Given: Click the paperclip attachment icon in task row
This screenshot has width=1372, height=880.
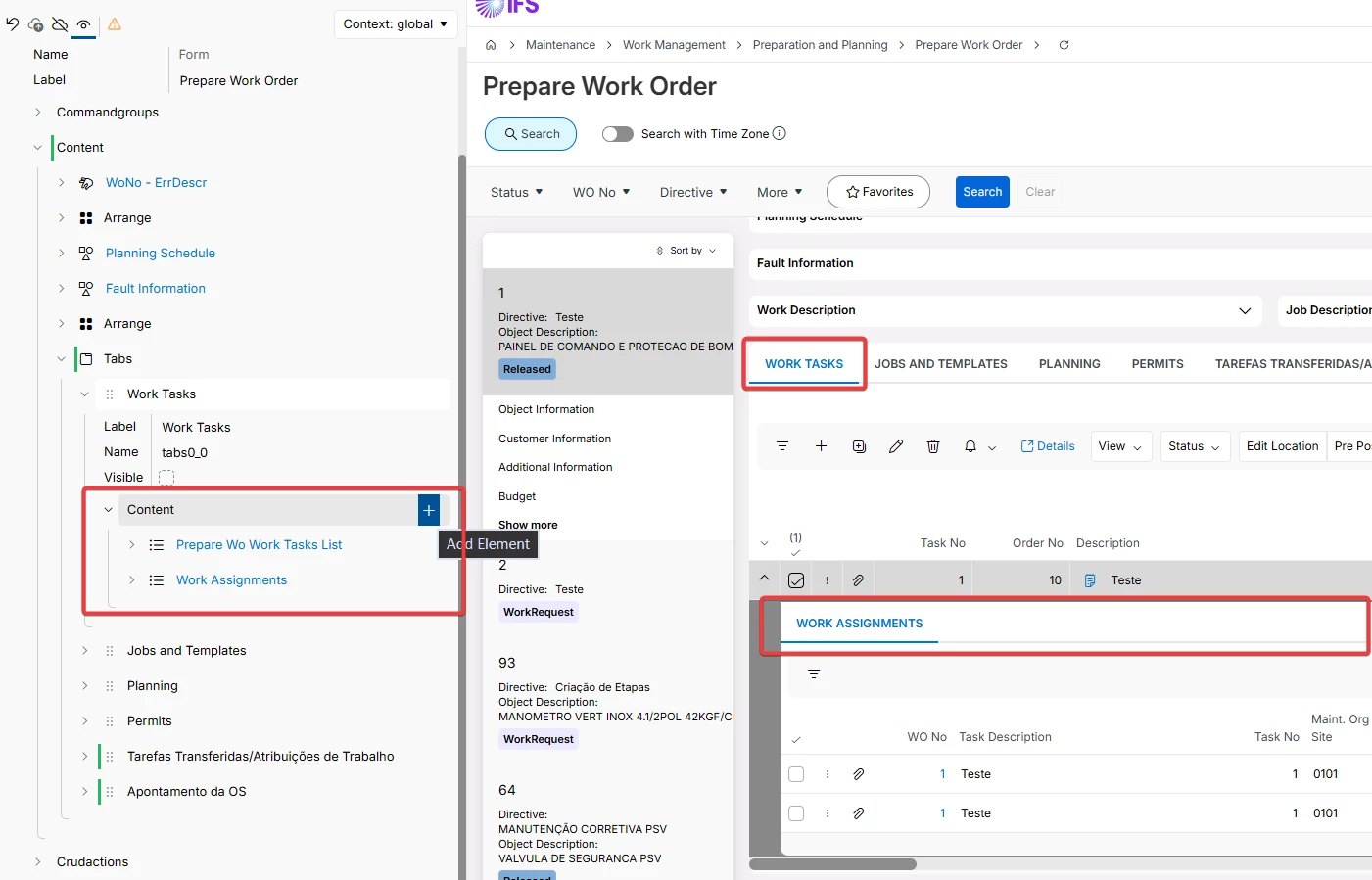Looking at the screenshot, I should click(x=858, y=580).
